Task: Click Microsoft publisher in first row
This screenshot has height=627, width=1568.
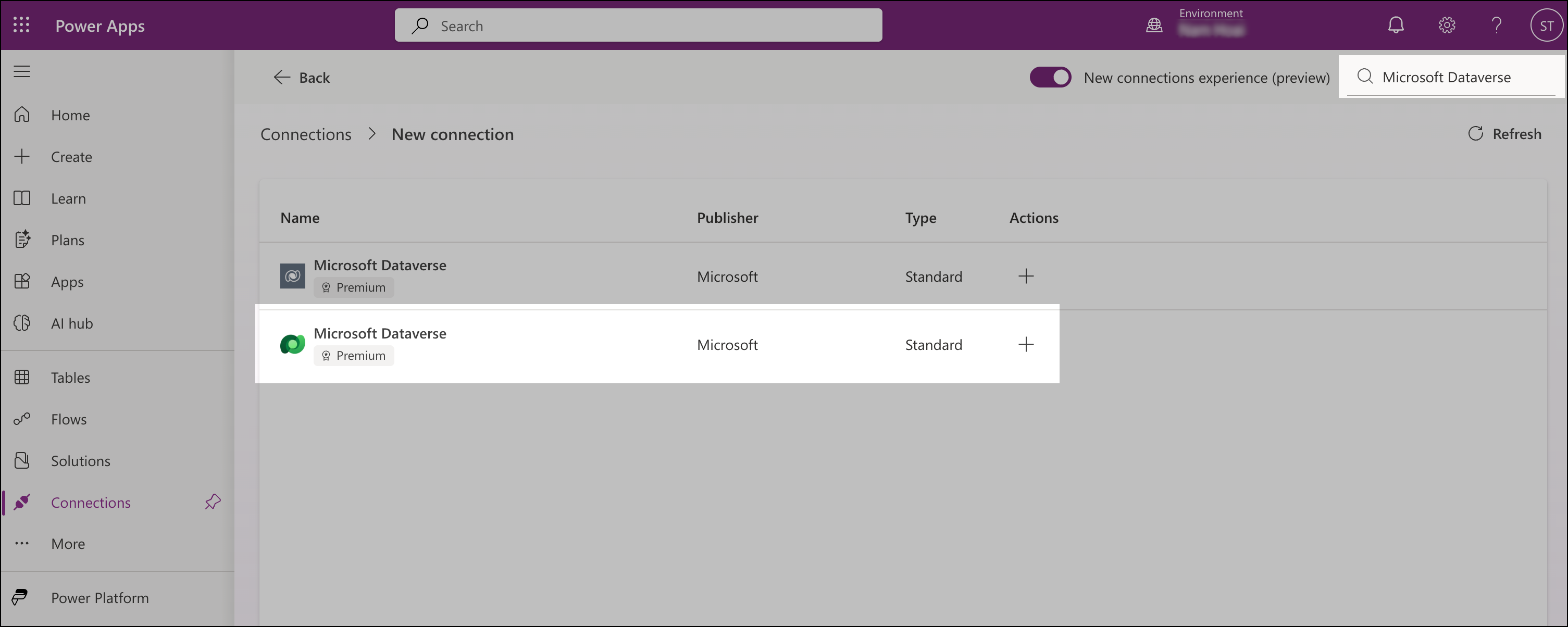Action: (x=727, y=277)
